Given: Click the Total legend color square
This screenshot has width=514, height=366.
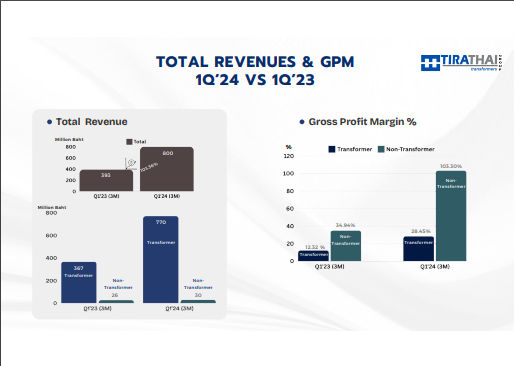Looking at the screenshot, I should click(x=129, y=142).
